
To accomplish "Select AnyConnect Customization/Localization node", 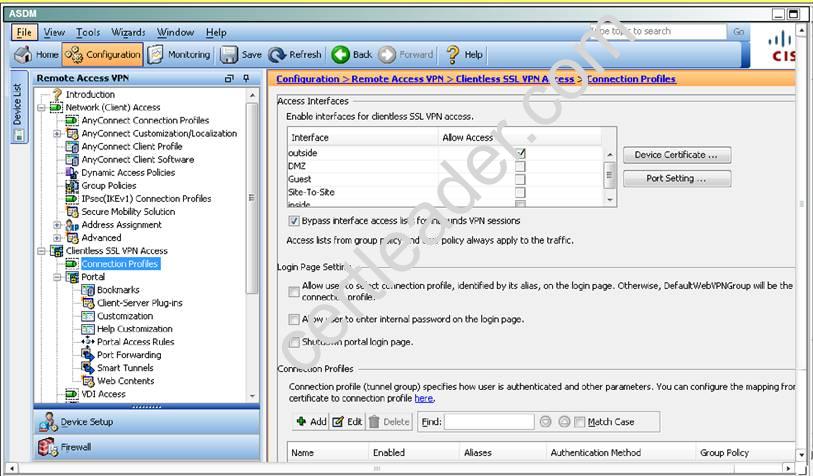I will pyautogui.click(x=159, y=133).
